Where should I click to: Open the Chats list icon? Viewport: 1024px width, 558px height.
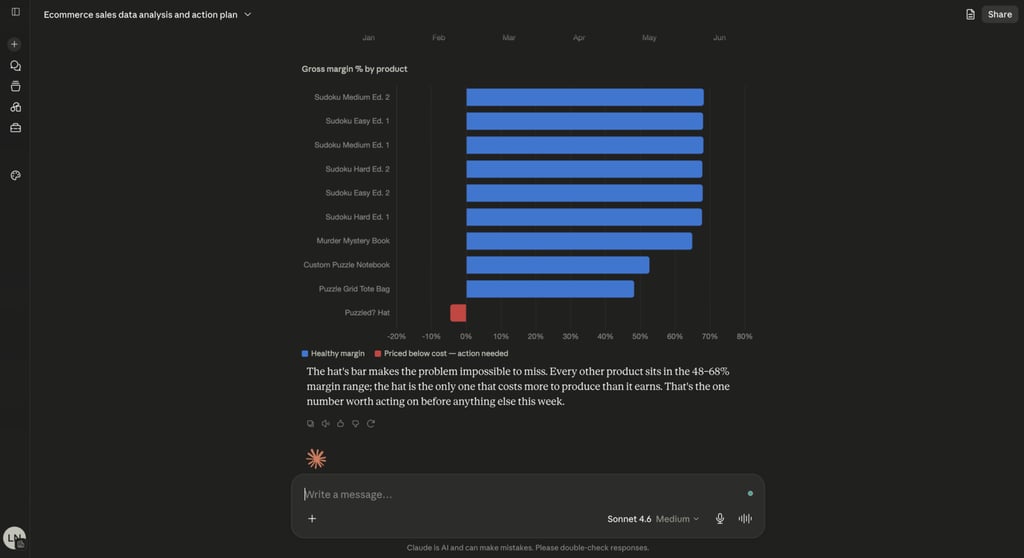point(16,66)
